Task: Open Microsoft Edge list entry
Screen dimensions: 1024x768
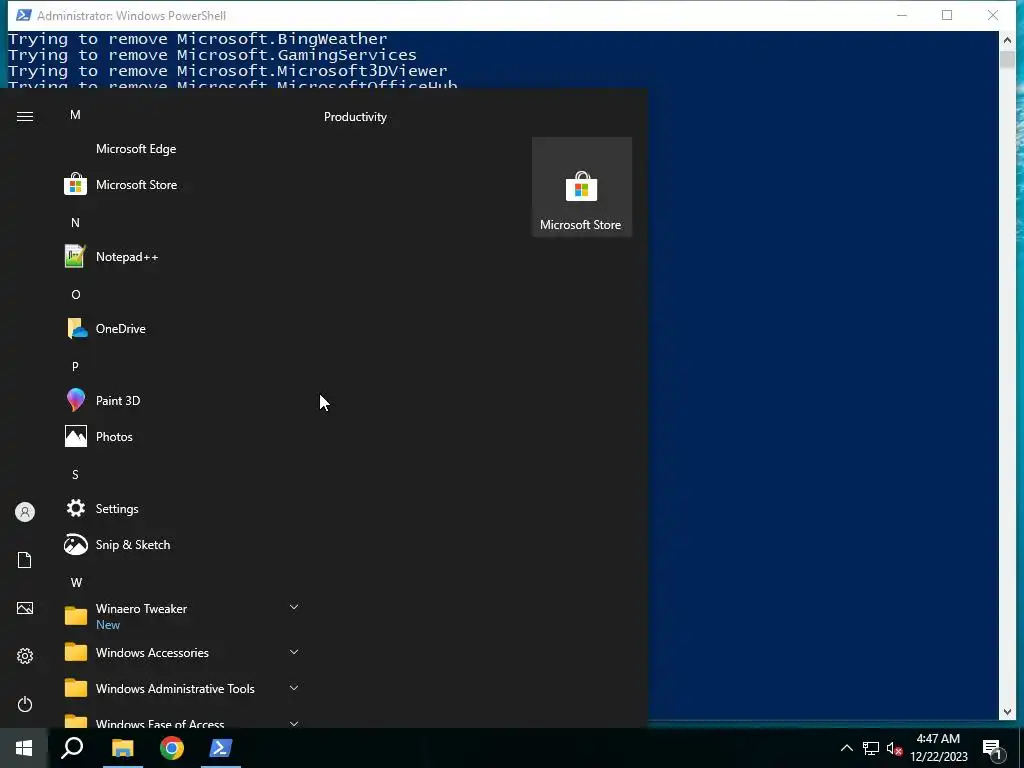Action: tap(181, 149)
